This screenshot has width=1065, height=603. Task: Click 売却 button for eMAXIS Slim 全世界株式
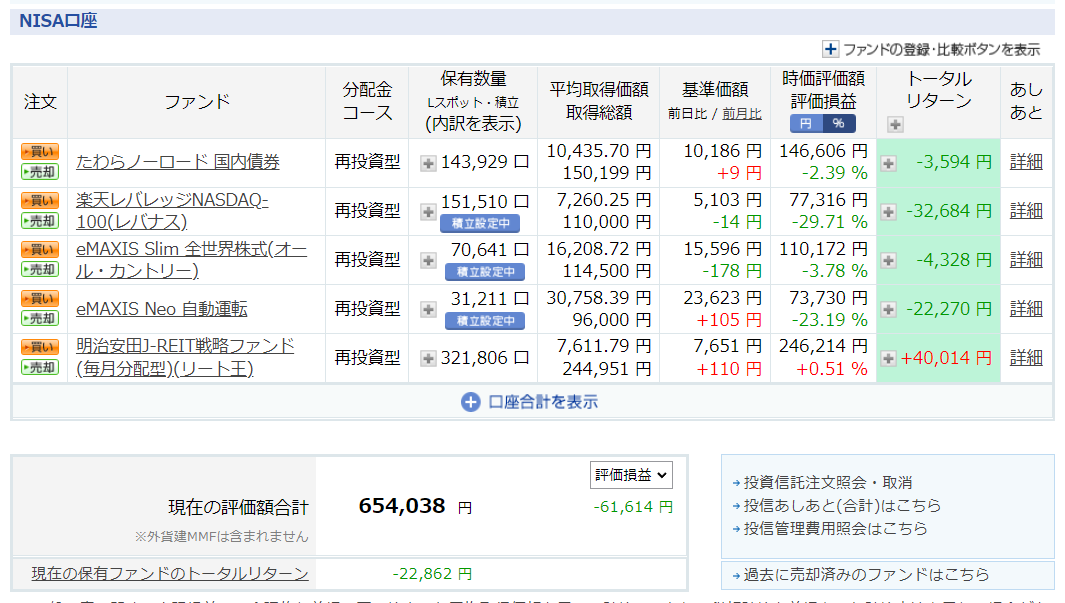[x=40, y=270]
